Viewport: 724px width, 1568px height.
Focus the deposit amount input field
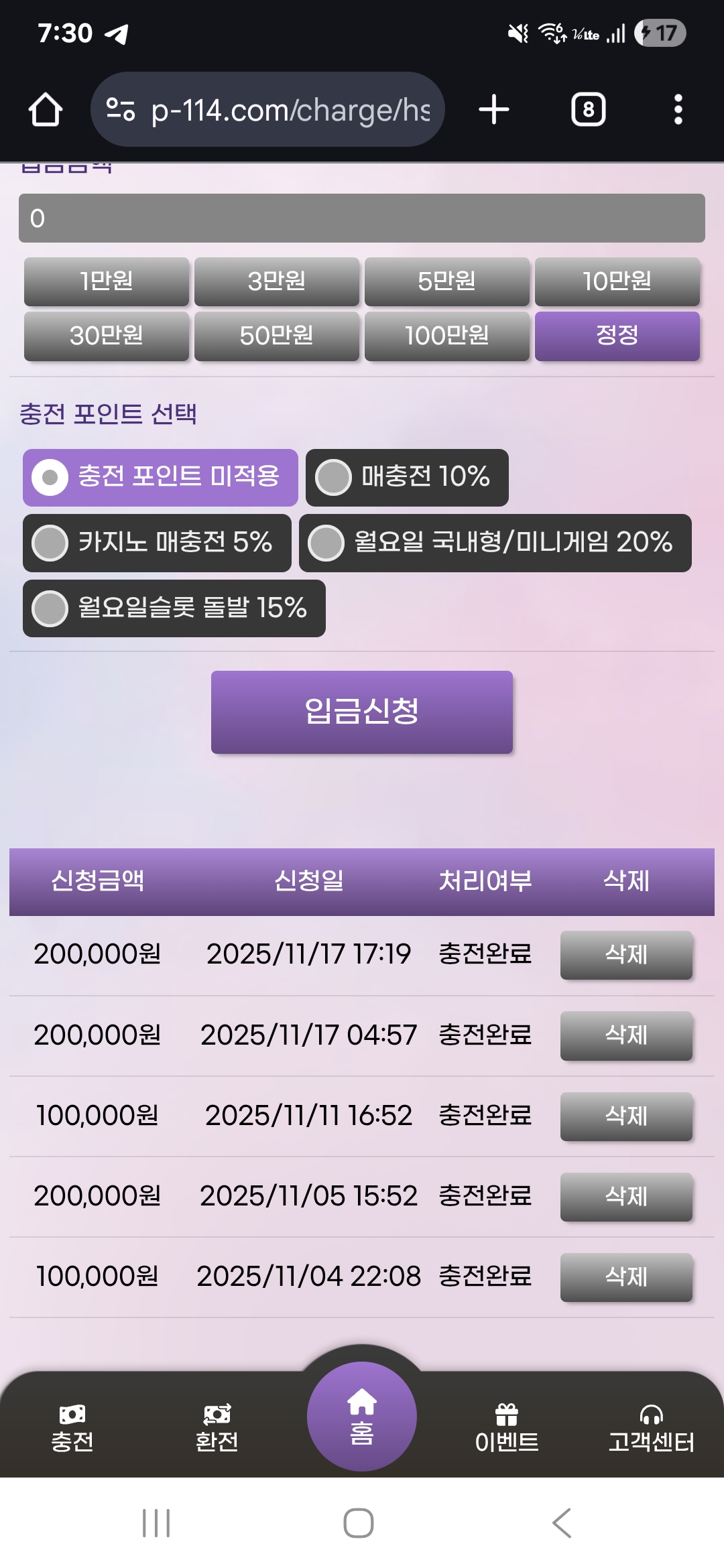pyautogui.click(x=362, y=218)
